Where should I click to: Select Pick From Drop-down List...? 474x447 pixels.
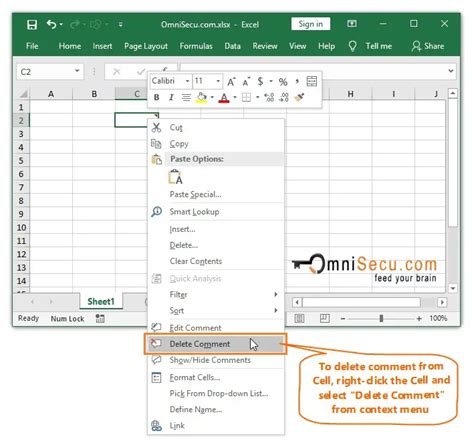(x=216, y=394)
